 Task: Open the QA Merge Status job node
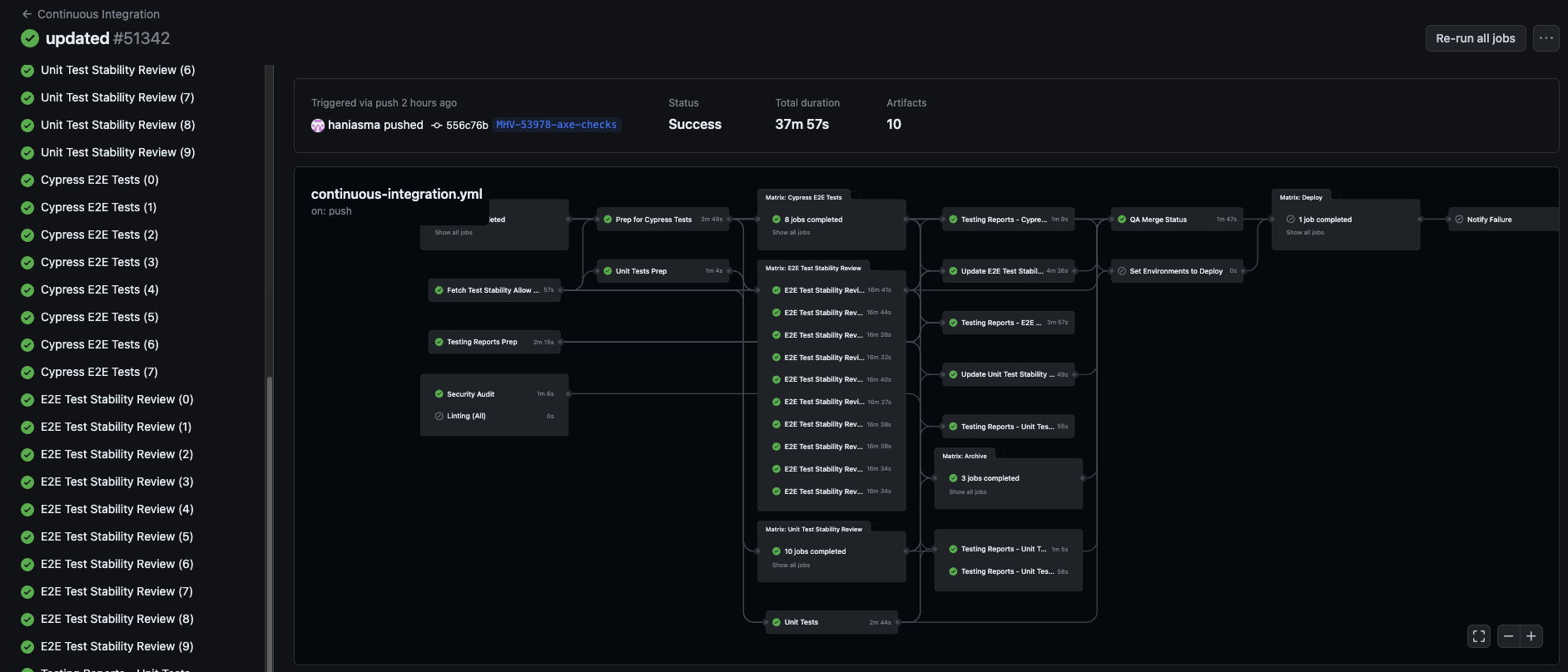pyautogui.click(x=1158, y=220)
